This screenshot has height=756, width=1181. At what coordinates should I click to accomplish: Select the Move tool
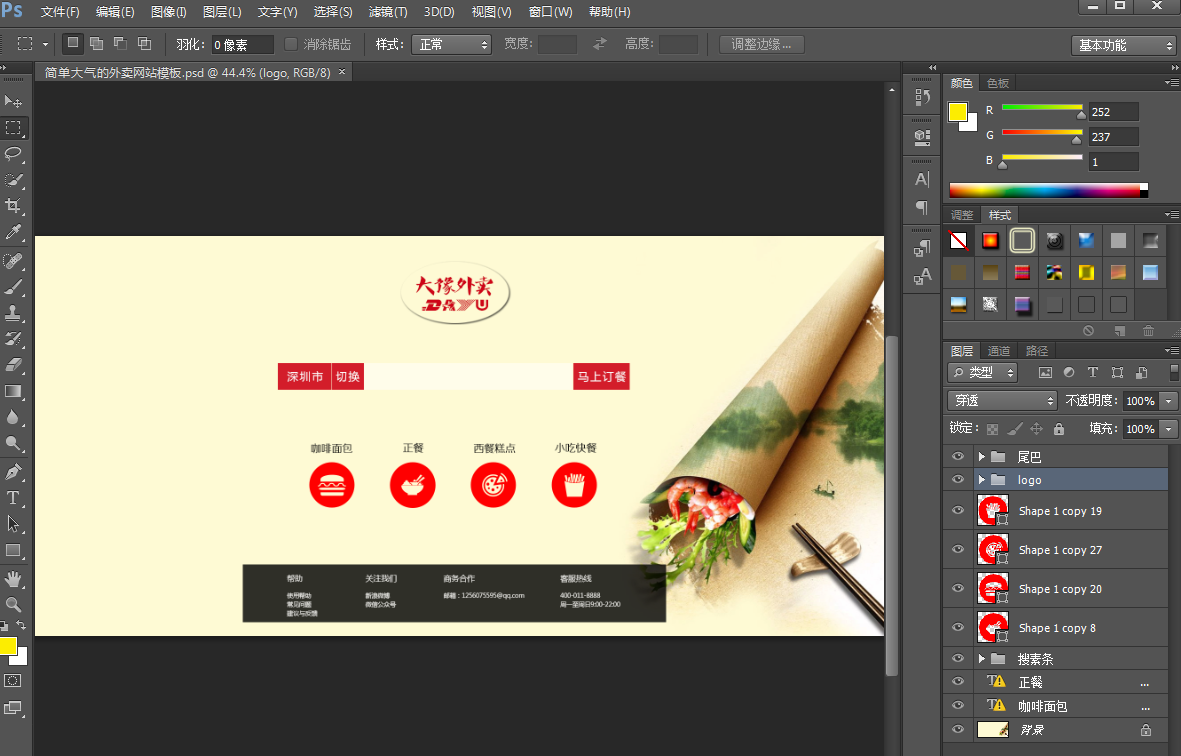coord(14,101)
